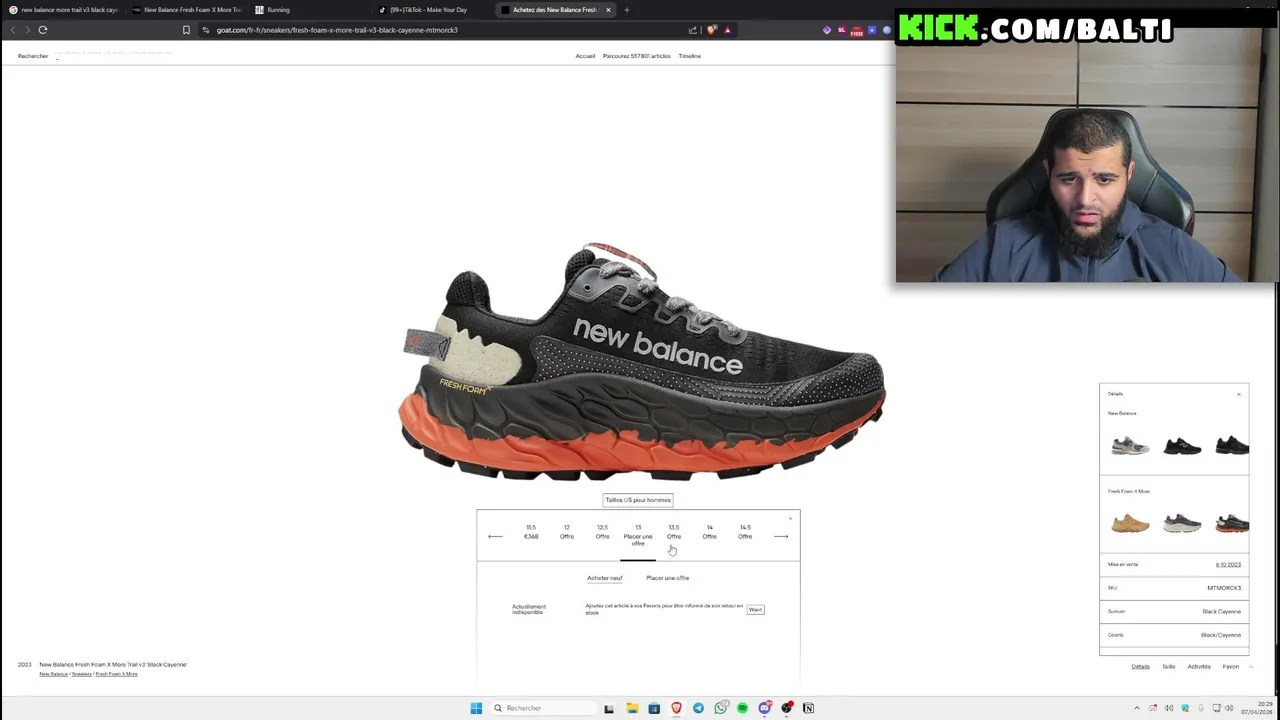1280x720 pixels.
Task: Open the Timeline link in GOAT header
Action: pos(690,56)
